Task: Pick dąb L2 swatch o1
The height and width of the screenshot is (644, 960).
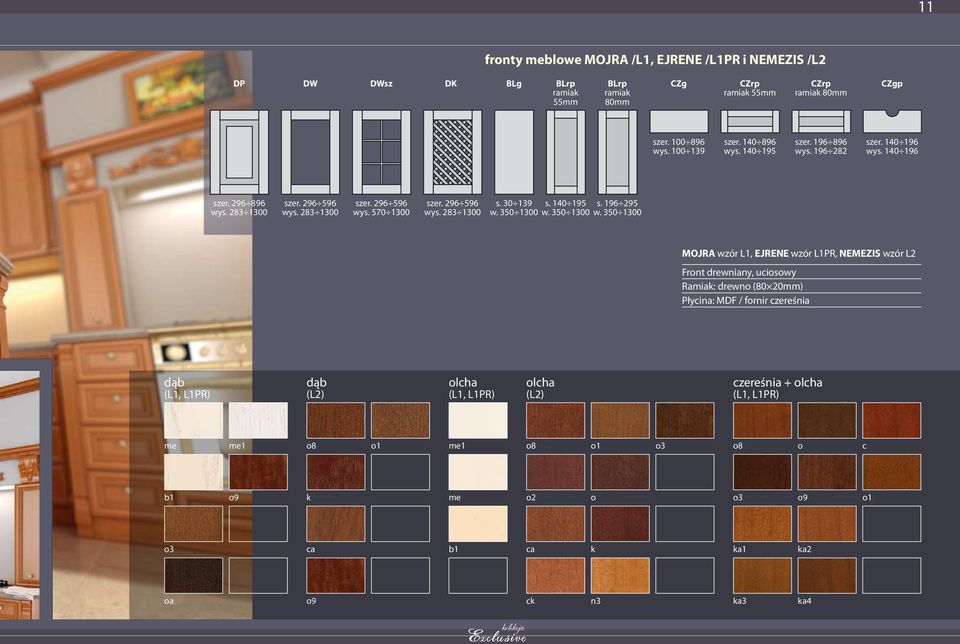Action: (x=400, y=421)
